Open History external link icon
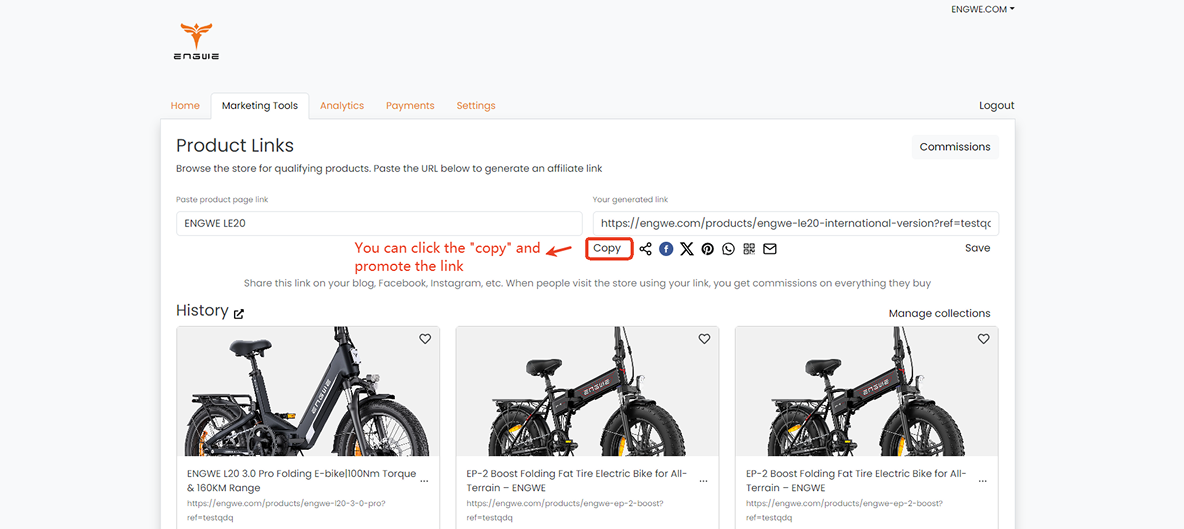1184x529 pixels. (x=239, y=313)
